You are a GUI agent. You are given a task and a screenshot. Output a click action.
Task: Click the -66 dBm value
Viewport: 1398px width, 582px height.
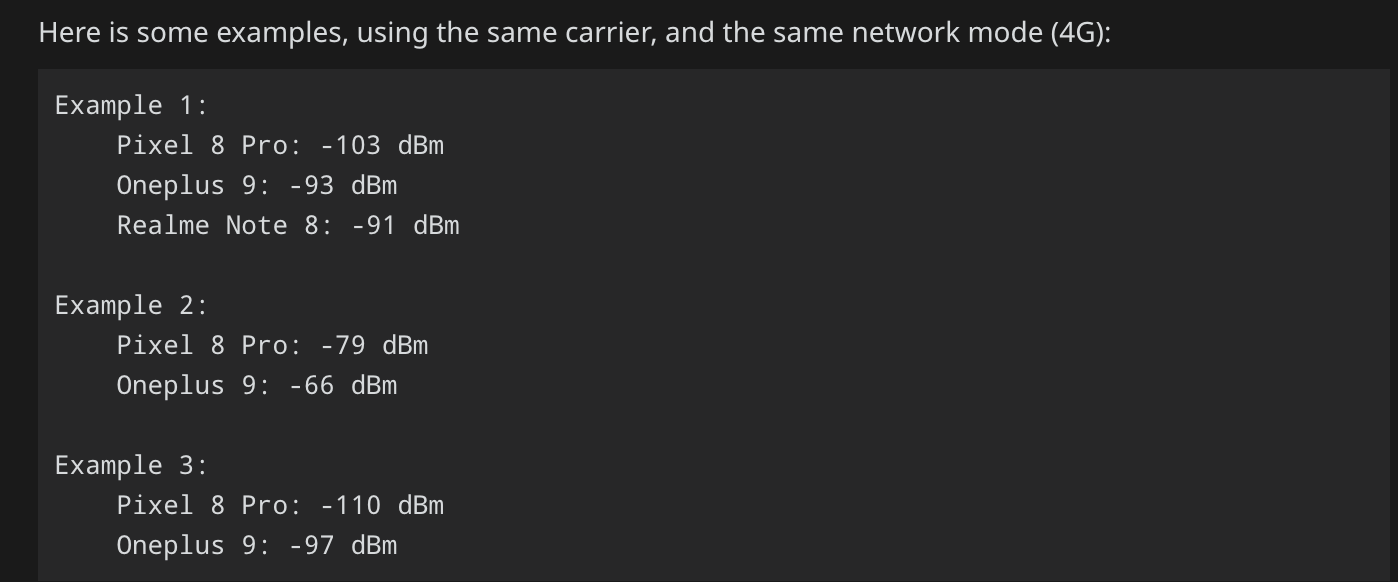[343, 385]
